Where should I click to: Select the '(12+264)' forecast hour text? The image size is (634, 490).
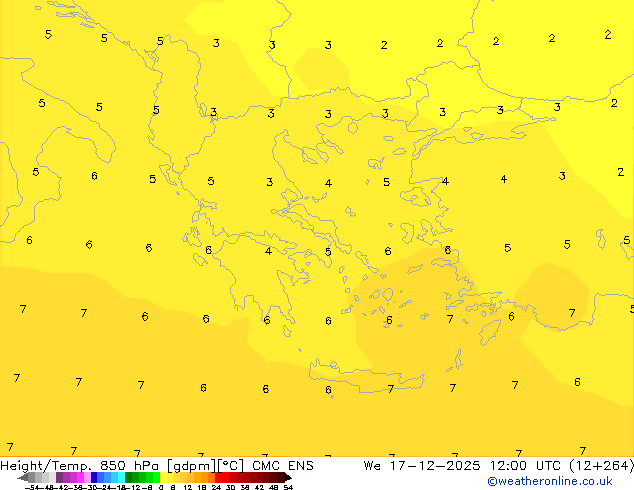(x=601, y=466)
